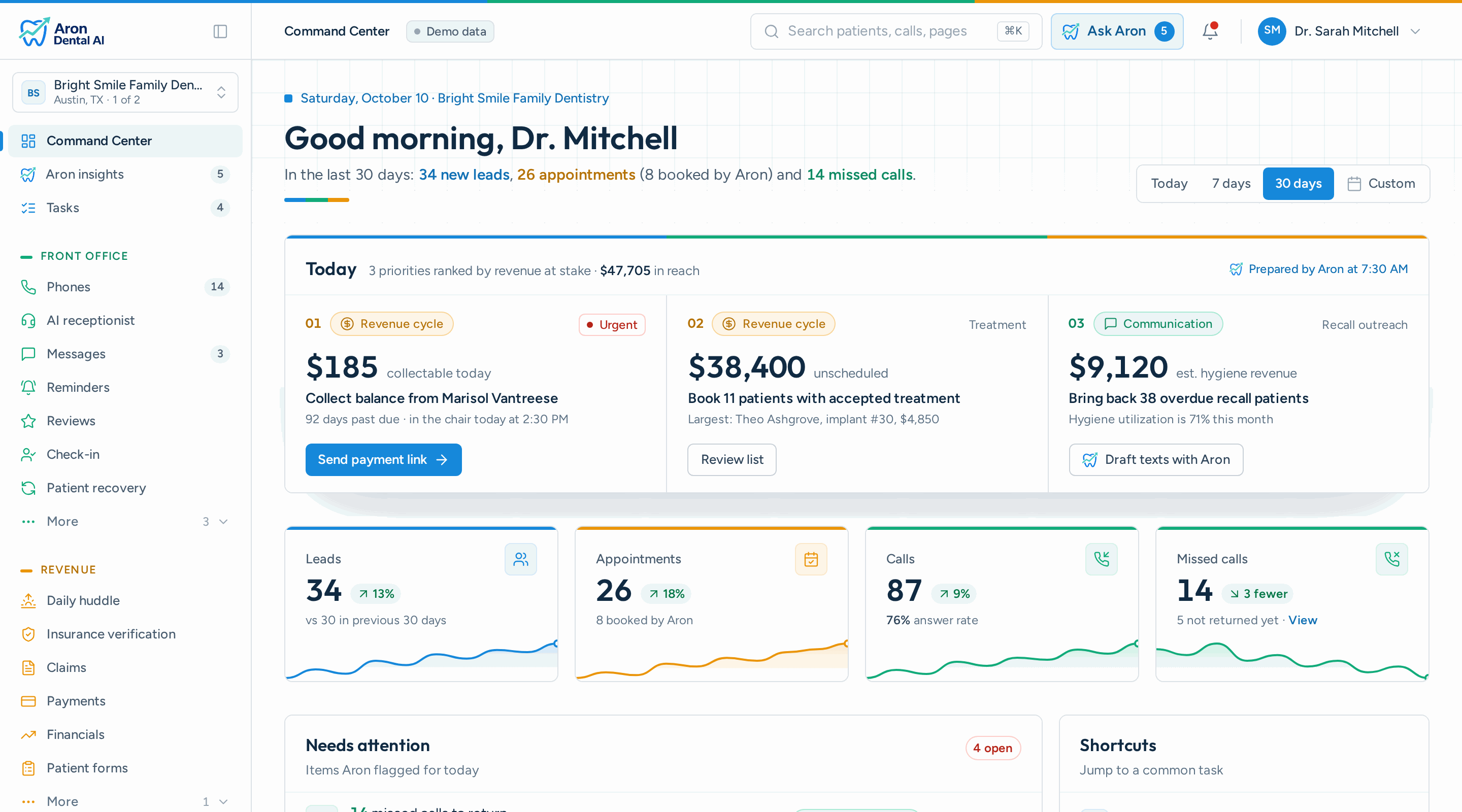Open Ask Aron assistant
Image resolution: width=1462 pixels, height=812 pixels.
[x=1116, y=31]
